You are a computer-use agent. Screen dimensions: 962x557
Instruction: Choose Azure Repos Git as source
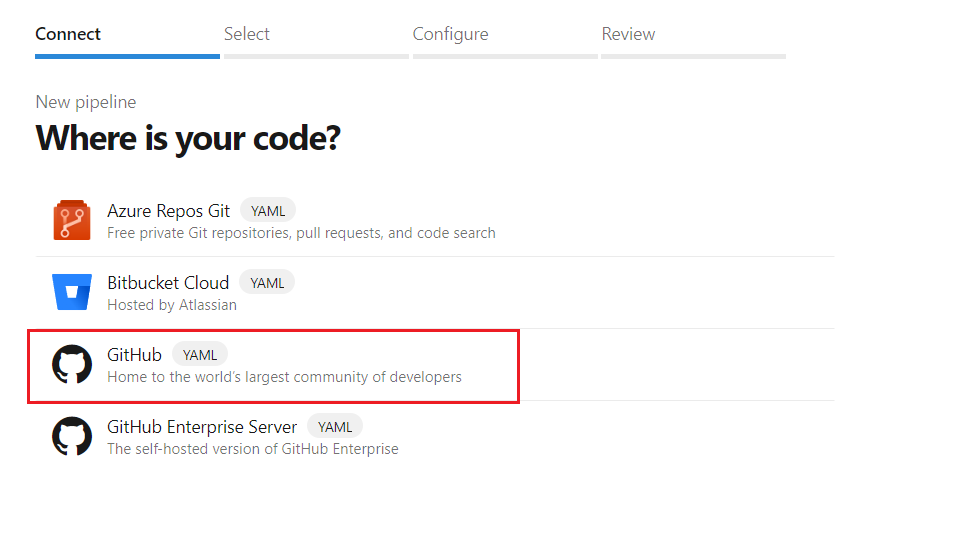435,221
